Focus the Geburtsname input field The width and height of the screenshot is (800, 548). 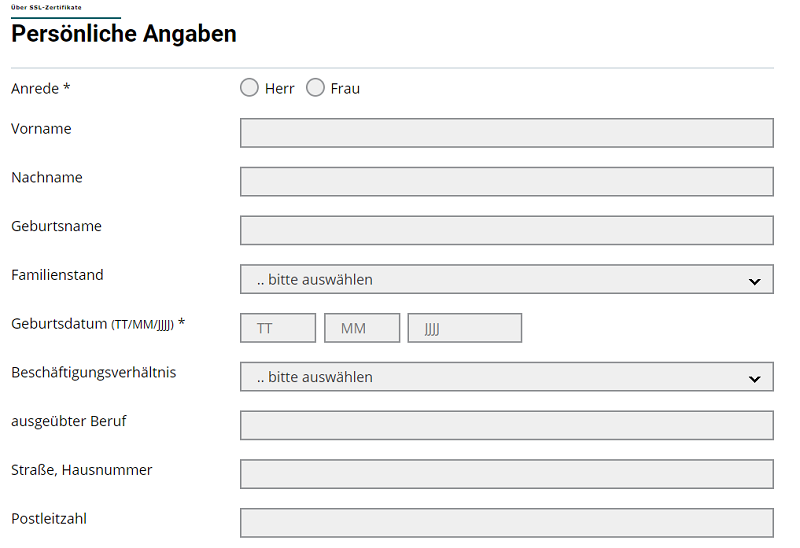coord(507,230)
